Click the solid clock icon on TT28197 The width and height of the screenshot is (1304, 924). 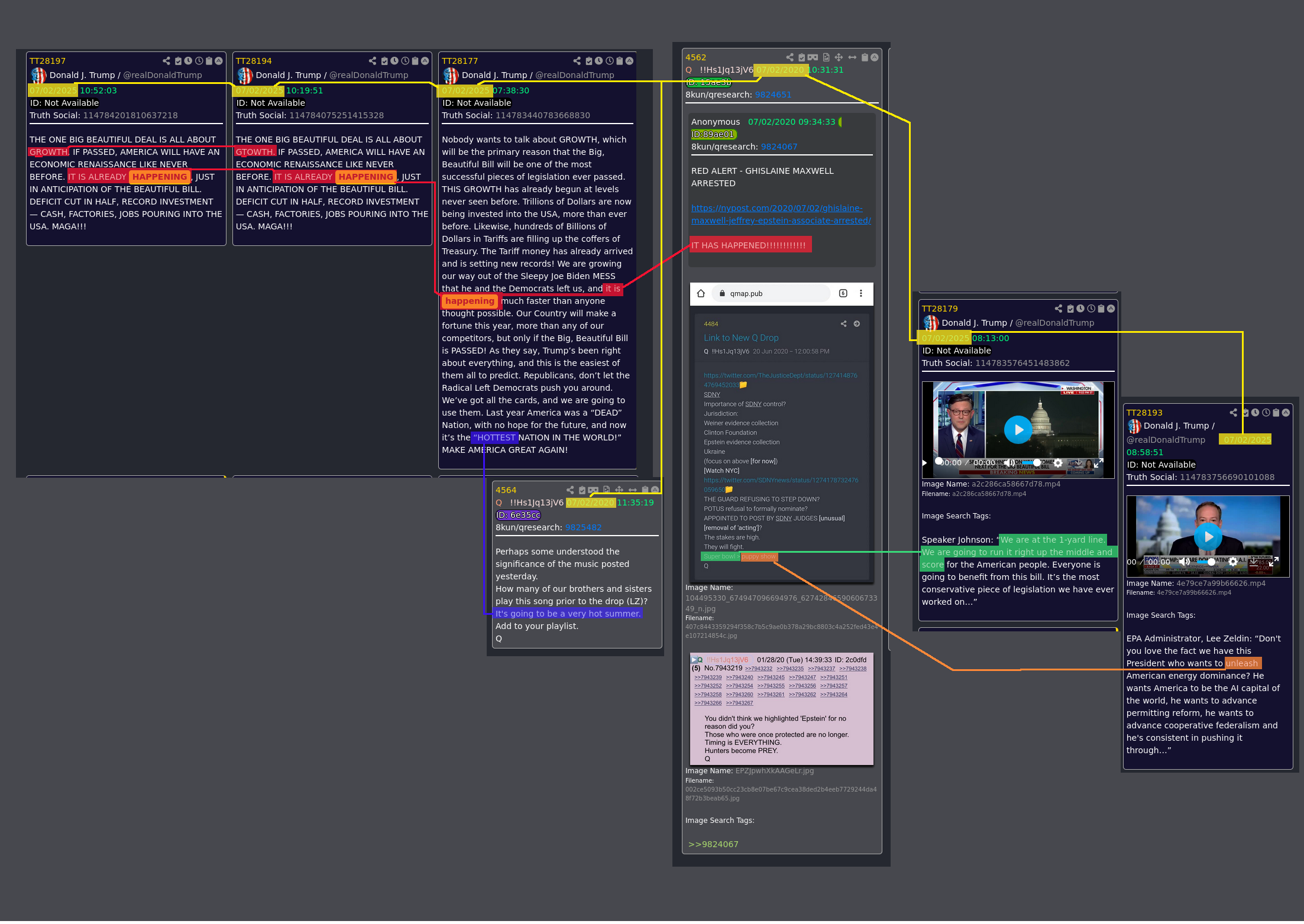188,61
